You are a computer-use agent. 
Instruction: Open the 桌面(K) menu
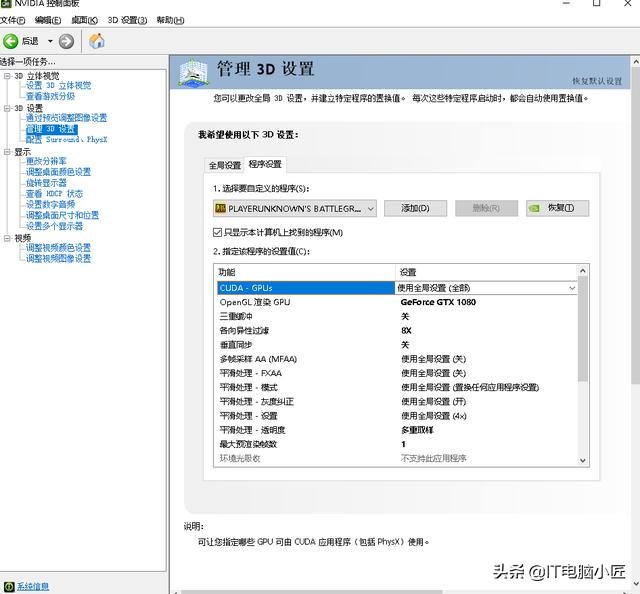click(x=84, y=20)
